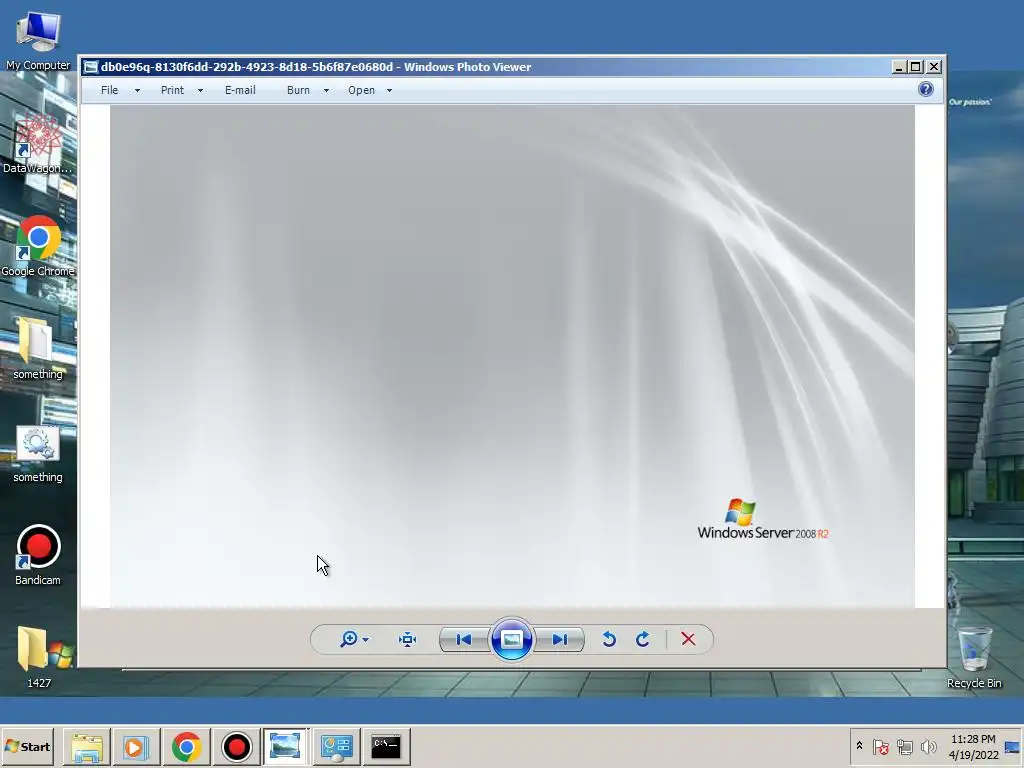
Task: Open Bandicam from the taskbar
Action: (236, 746)
